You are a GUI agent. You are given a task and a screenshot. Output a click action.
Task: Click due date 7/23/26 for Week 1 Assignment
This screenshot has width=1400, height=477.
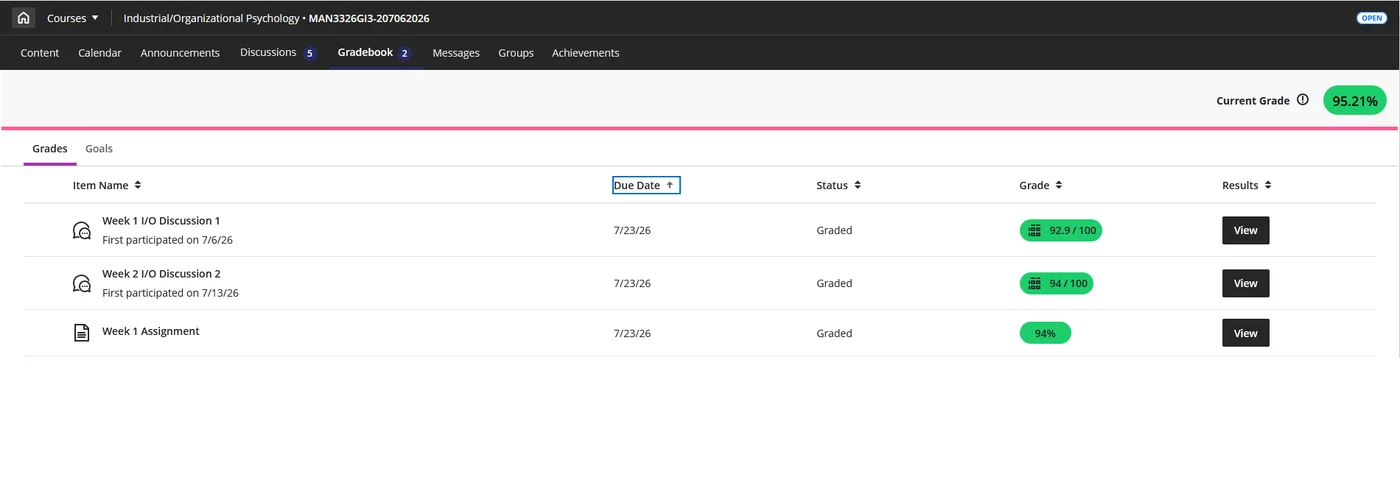(x=632, y=333)
